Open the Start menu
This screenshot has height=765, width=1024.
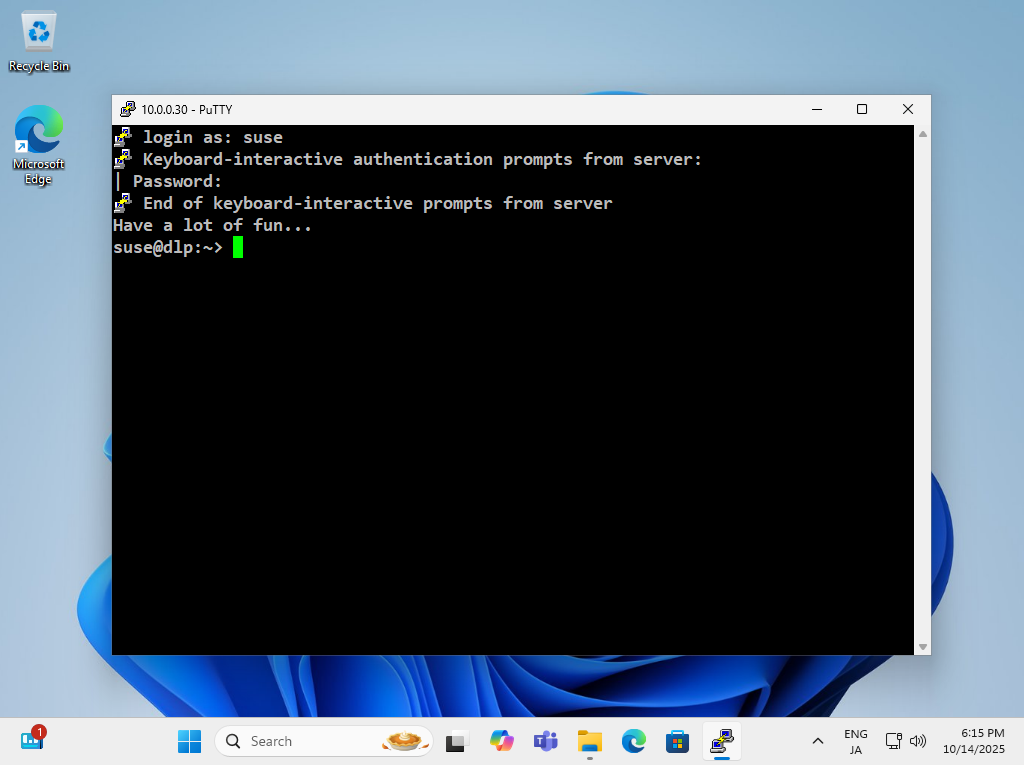189,741
